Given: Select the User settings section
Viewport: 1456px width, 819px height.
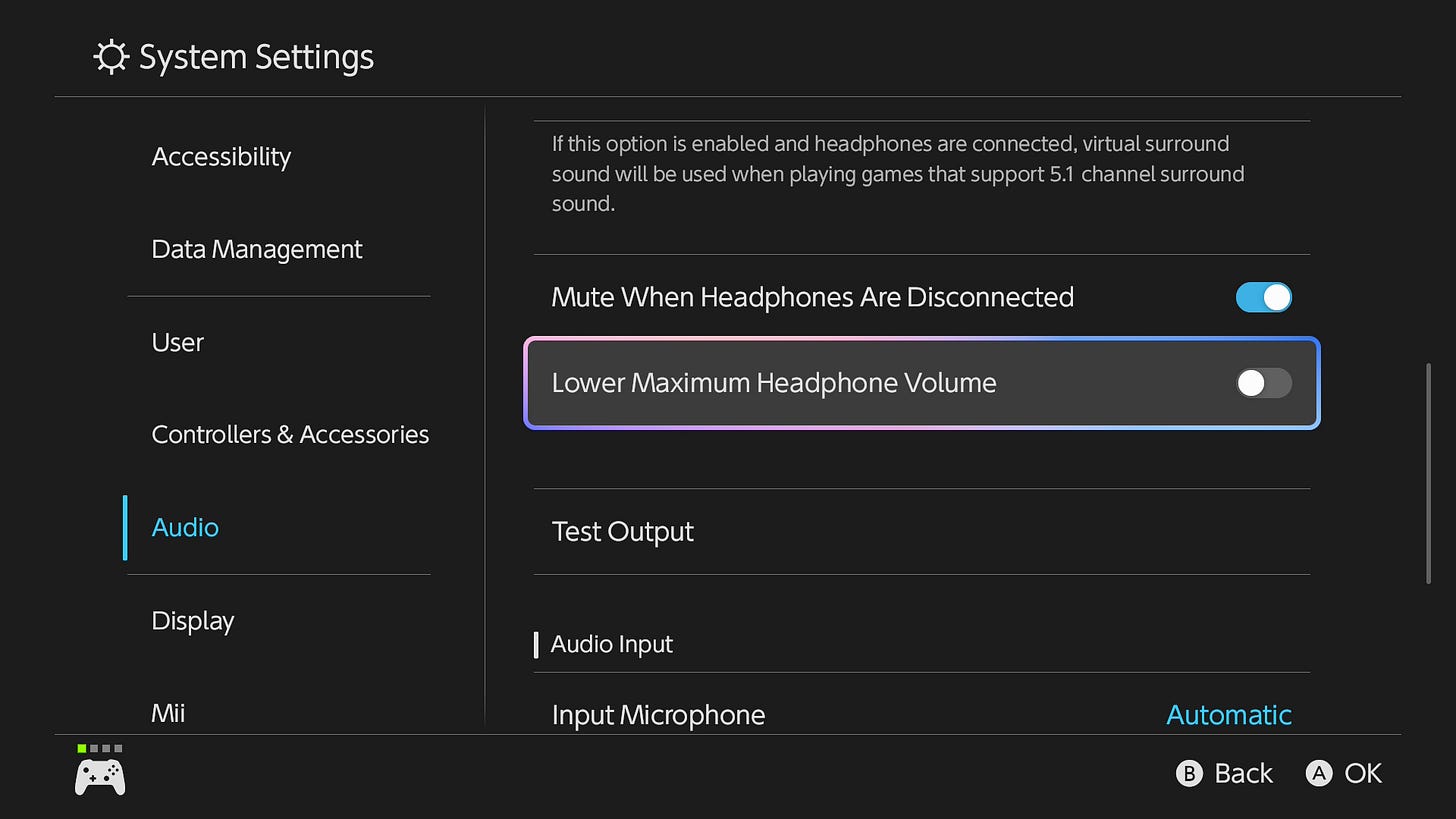Looking at the screenshot, I should pos(177,342).
